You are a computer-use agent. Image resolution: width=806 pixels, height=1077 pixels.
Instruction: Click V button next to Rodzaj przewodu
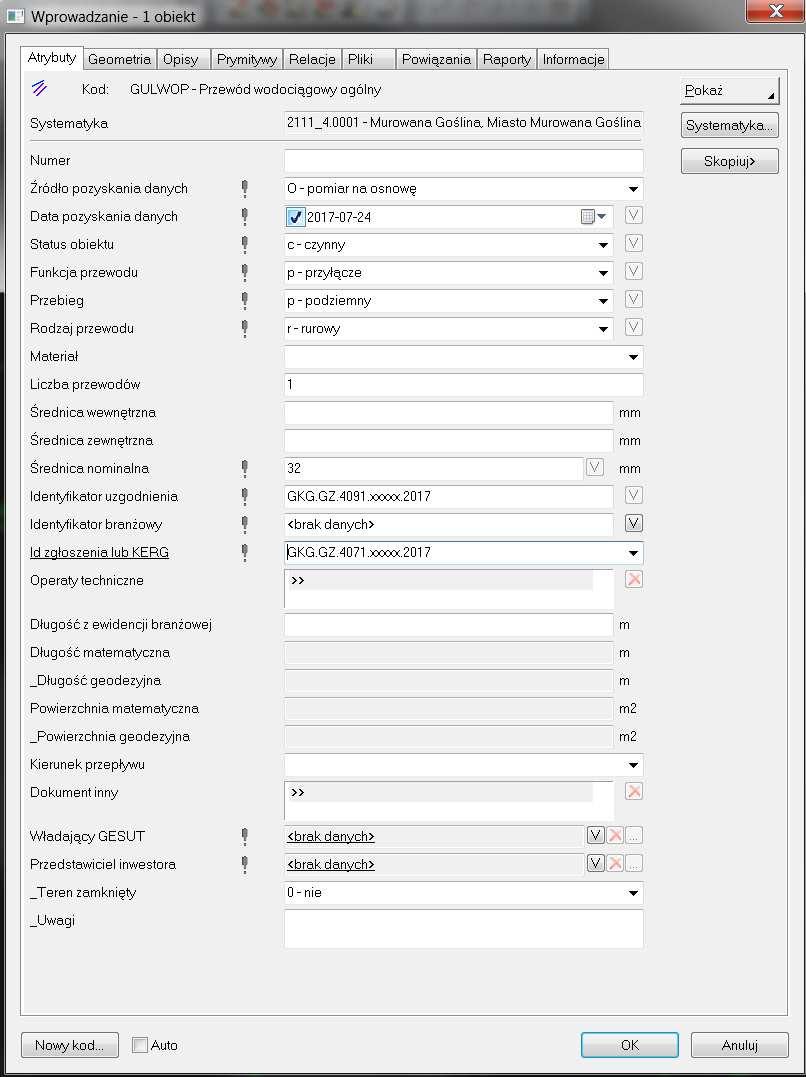(634, 327)
